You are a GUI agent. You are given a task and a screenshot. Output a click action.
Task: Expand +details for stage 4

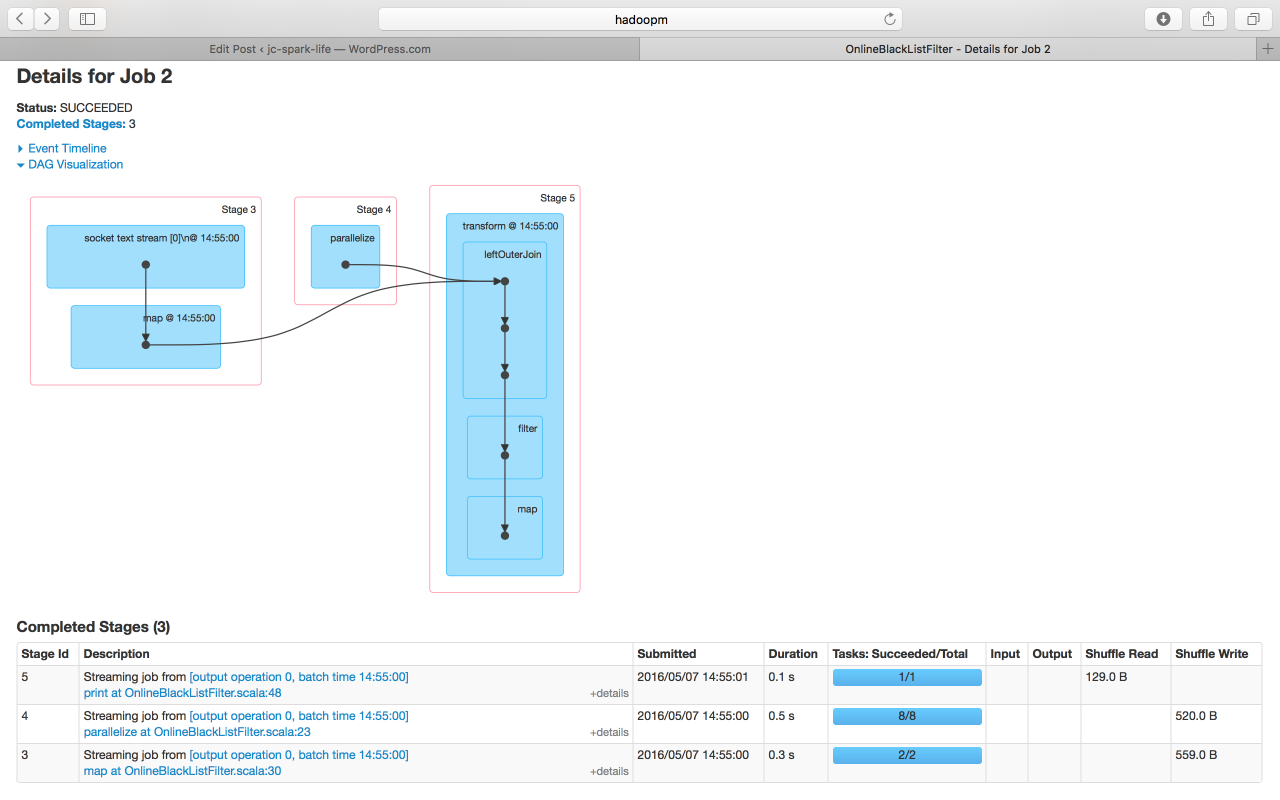click(x=609, y=732)
